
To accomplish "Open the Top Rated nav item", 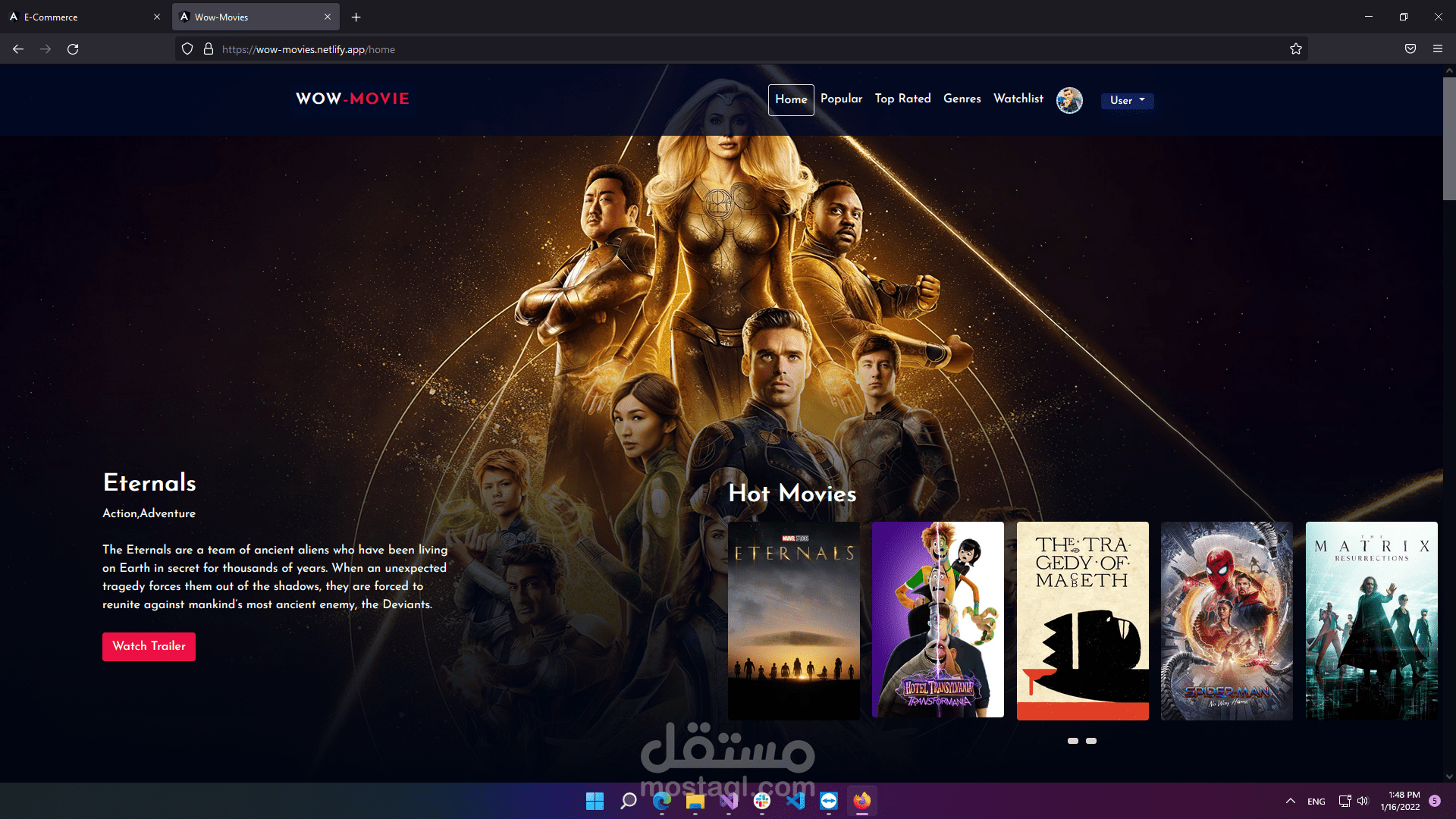I will (x=902, y=99).
